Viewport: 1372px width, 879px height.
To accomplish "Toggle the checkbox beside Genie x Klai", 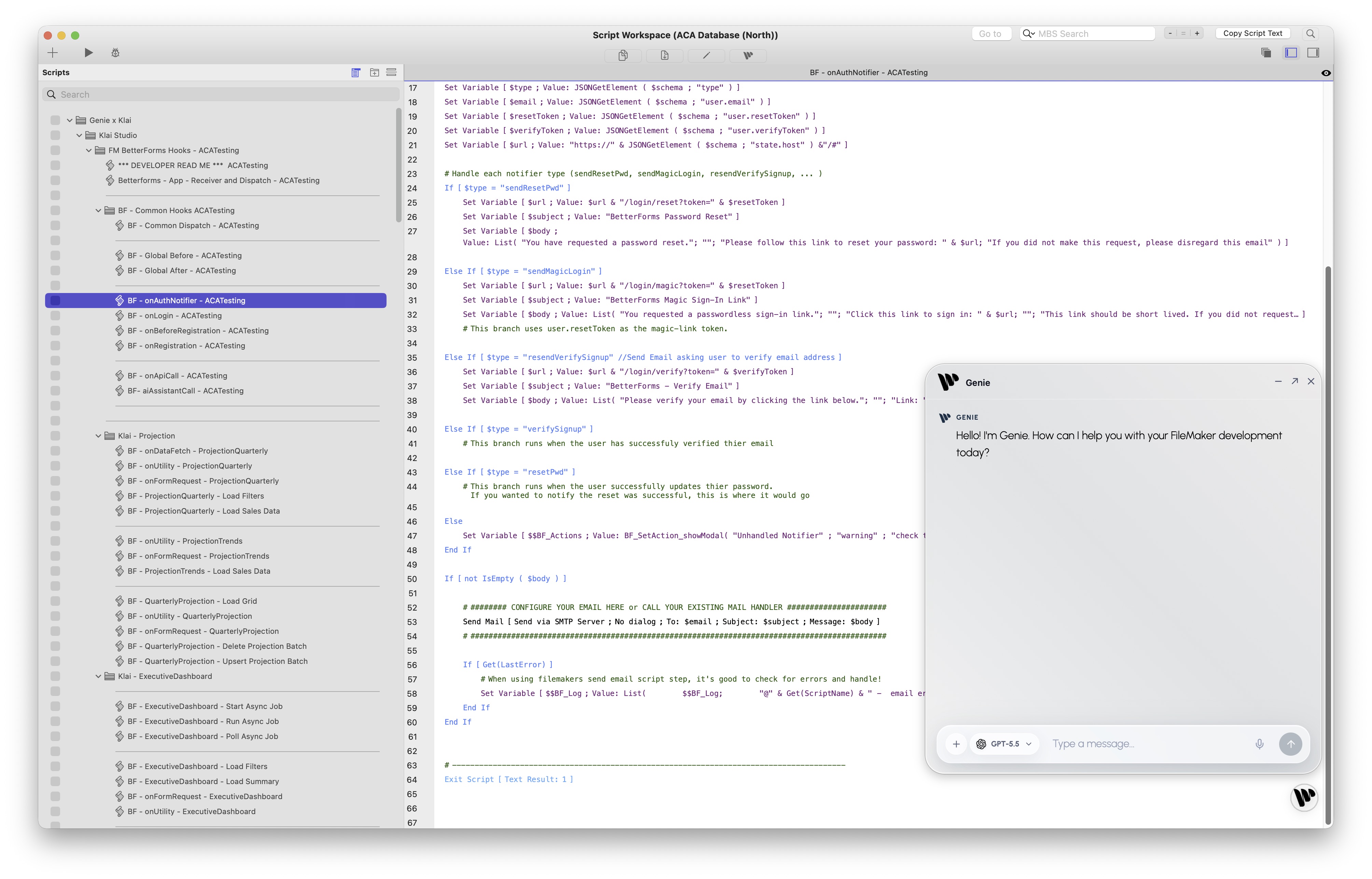I will coord(55,120).
